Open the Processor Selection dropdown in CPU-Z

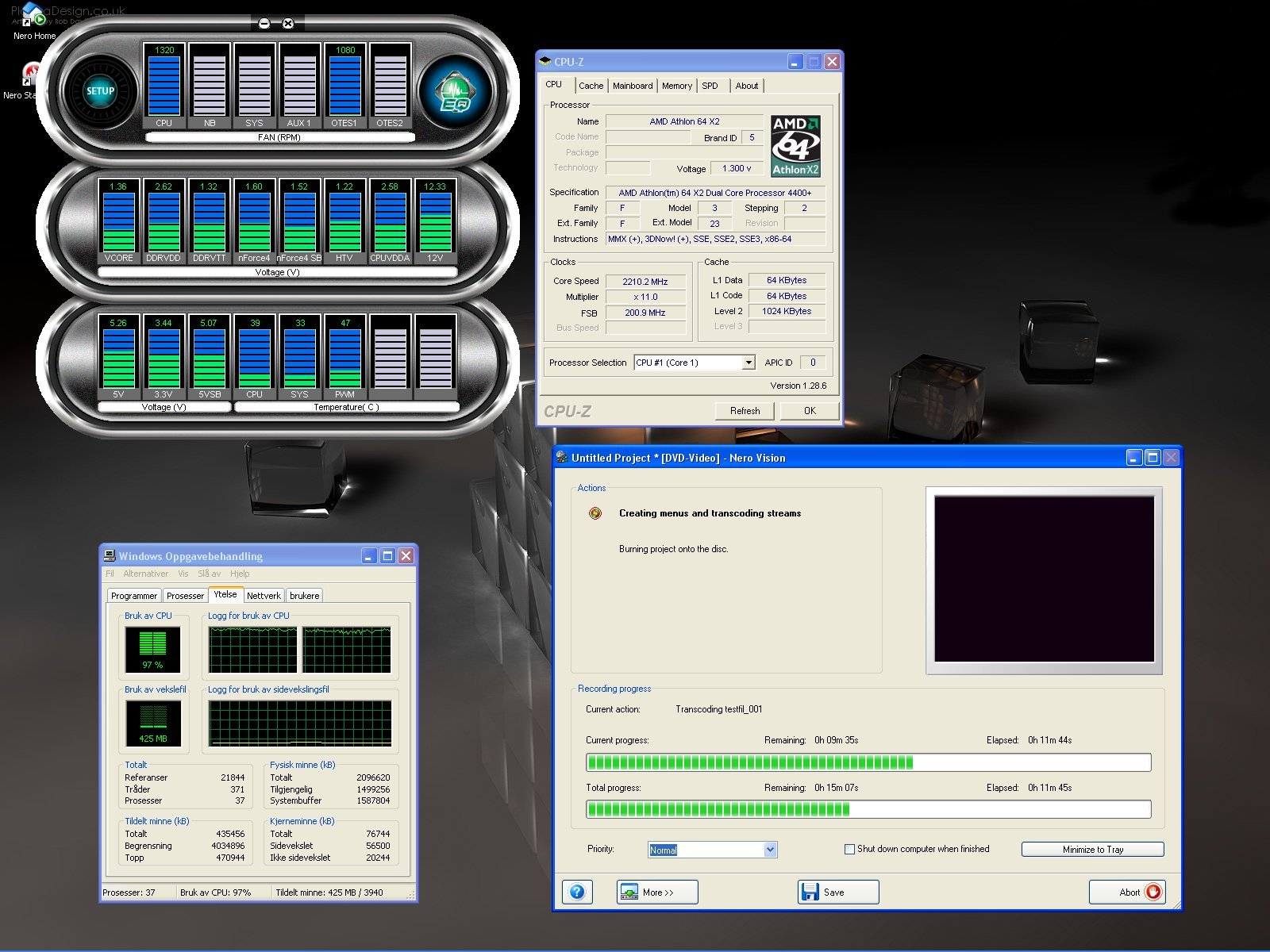point(695,363)
